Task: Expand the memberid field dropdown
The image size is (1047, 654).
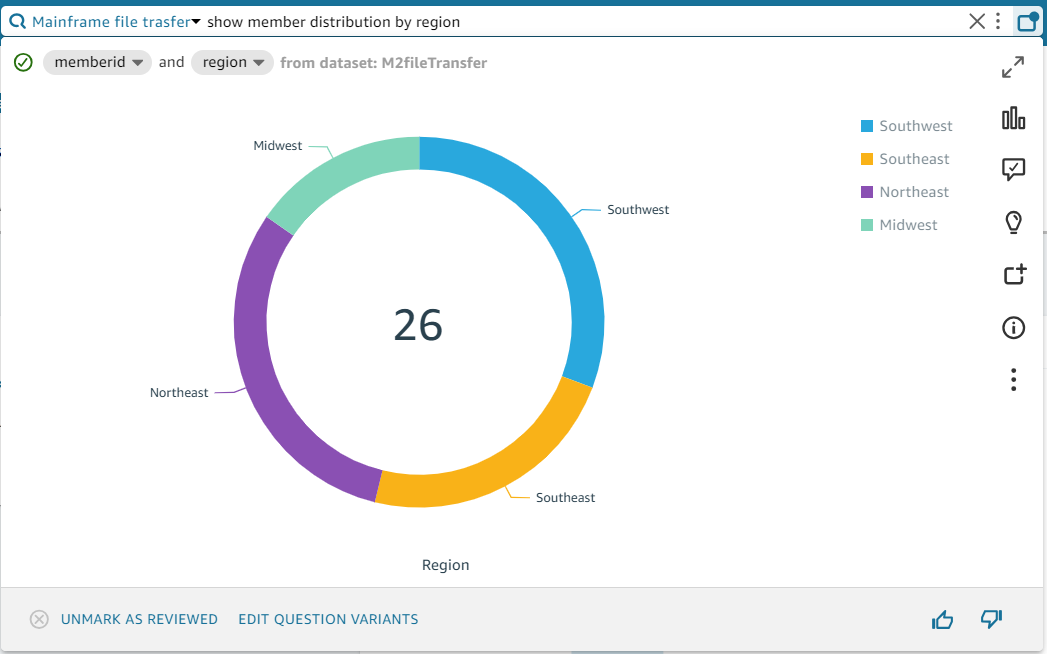Action: tap(98, 62)
